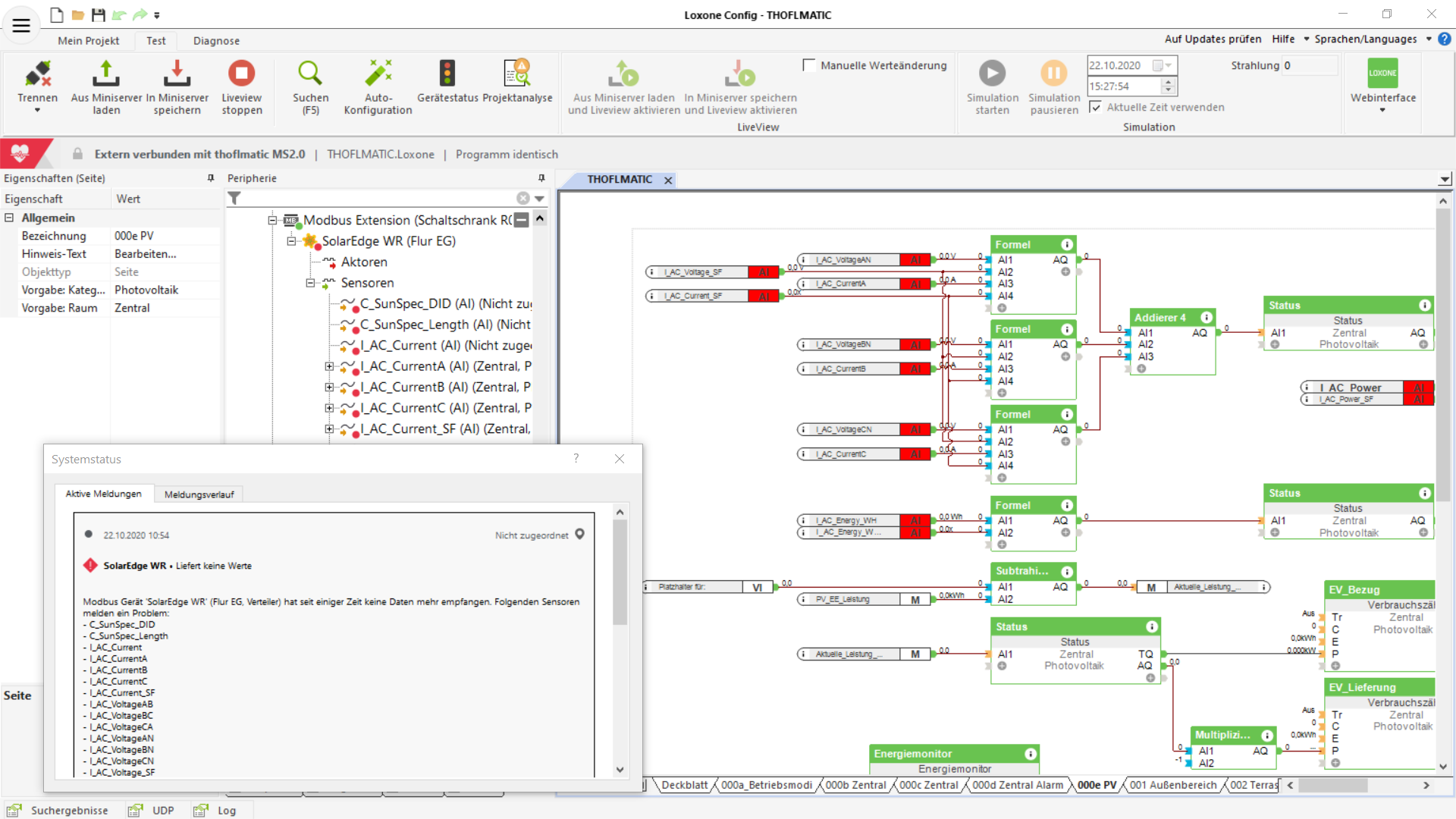
Task: Open the 000d Zentral Alarm page tab
Action: click(1018, 785)
